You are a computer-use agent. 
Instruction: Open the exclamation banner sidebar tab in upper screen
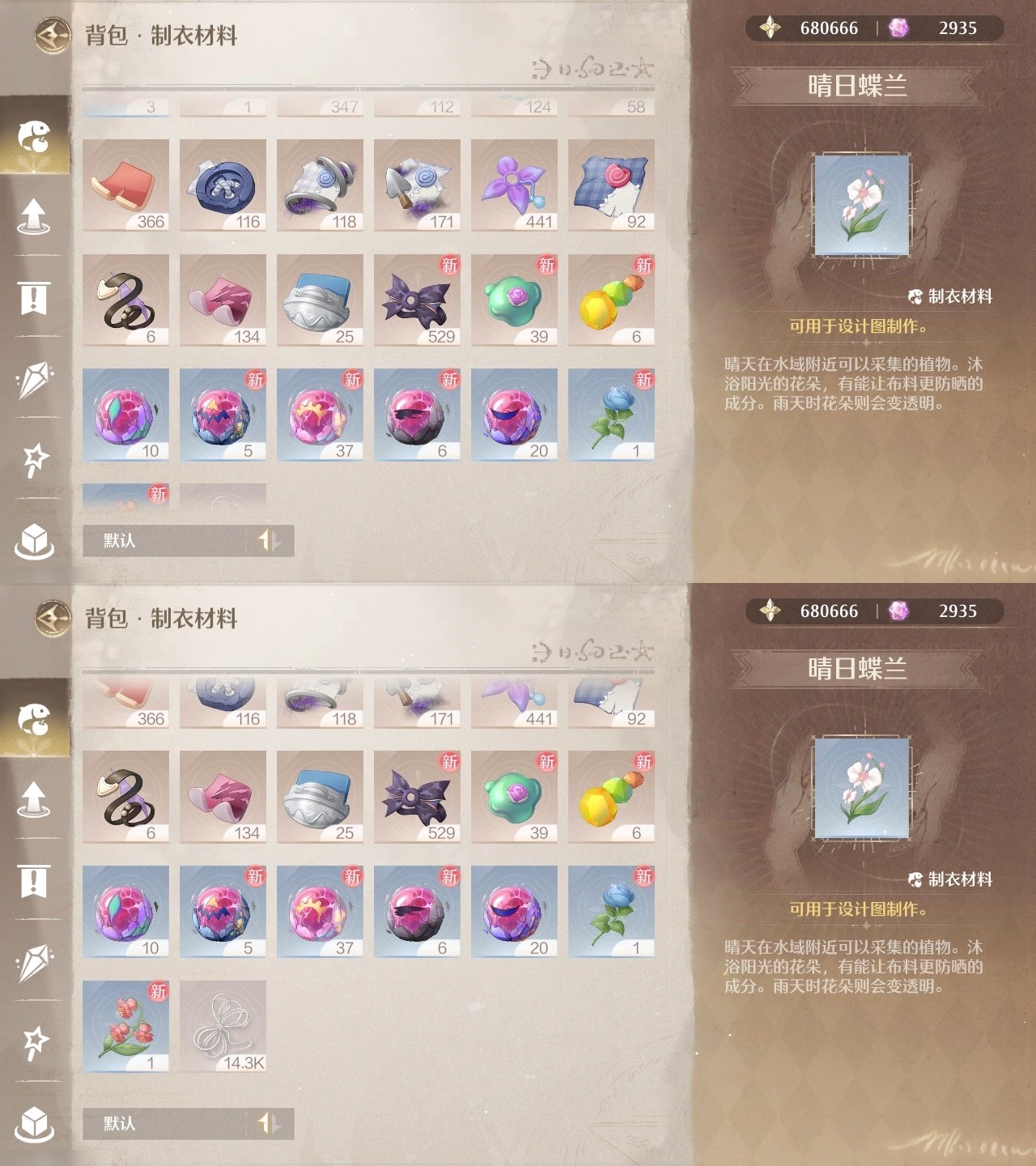(x=34, y=298)
